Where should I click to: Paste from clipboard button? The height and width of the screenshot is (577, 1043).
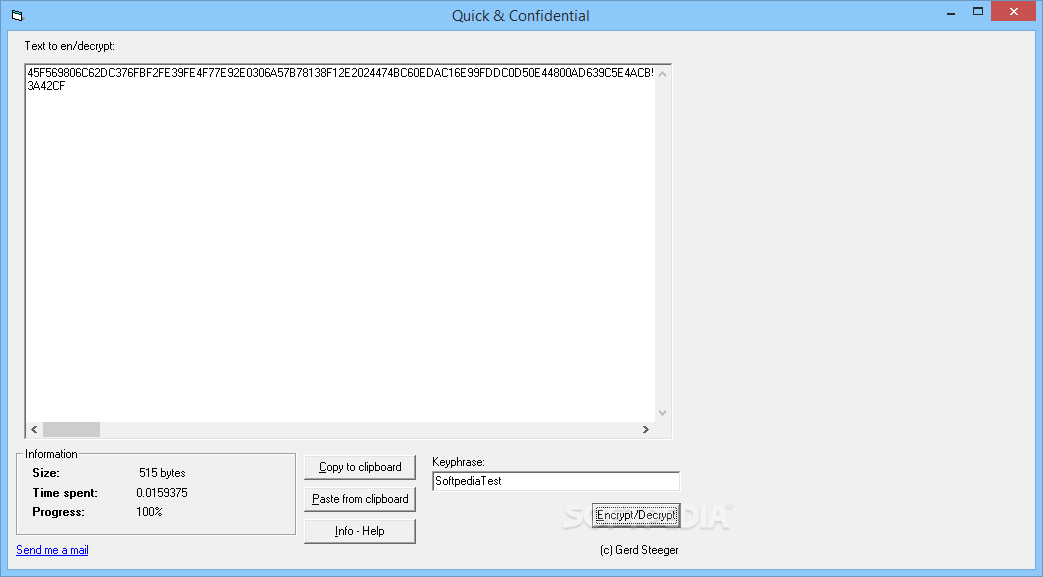(x=360, y=499)
